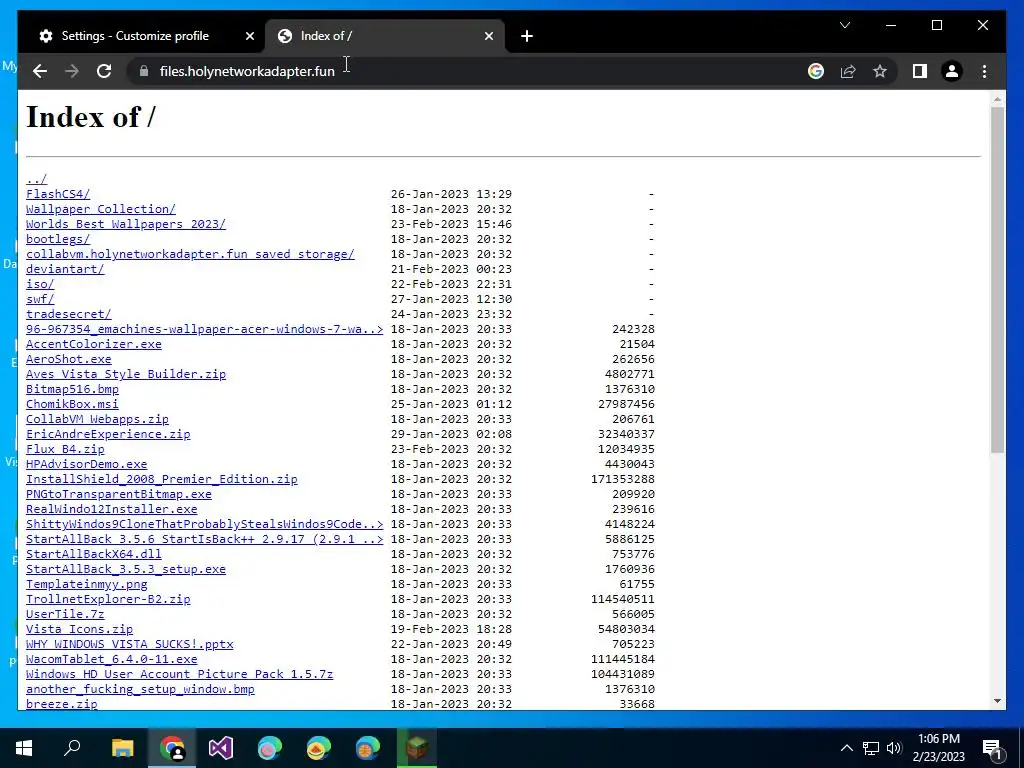
Task: Open taskbar search magnifier
Action: click(x=72, y=748)
